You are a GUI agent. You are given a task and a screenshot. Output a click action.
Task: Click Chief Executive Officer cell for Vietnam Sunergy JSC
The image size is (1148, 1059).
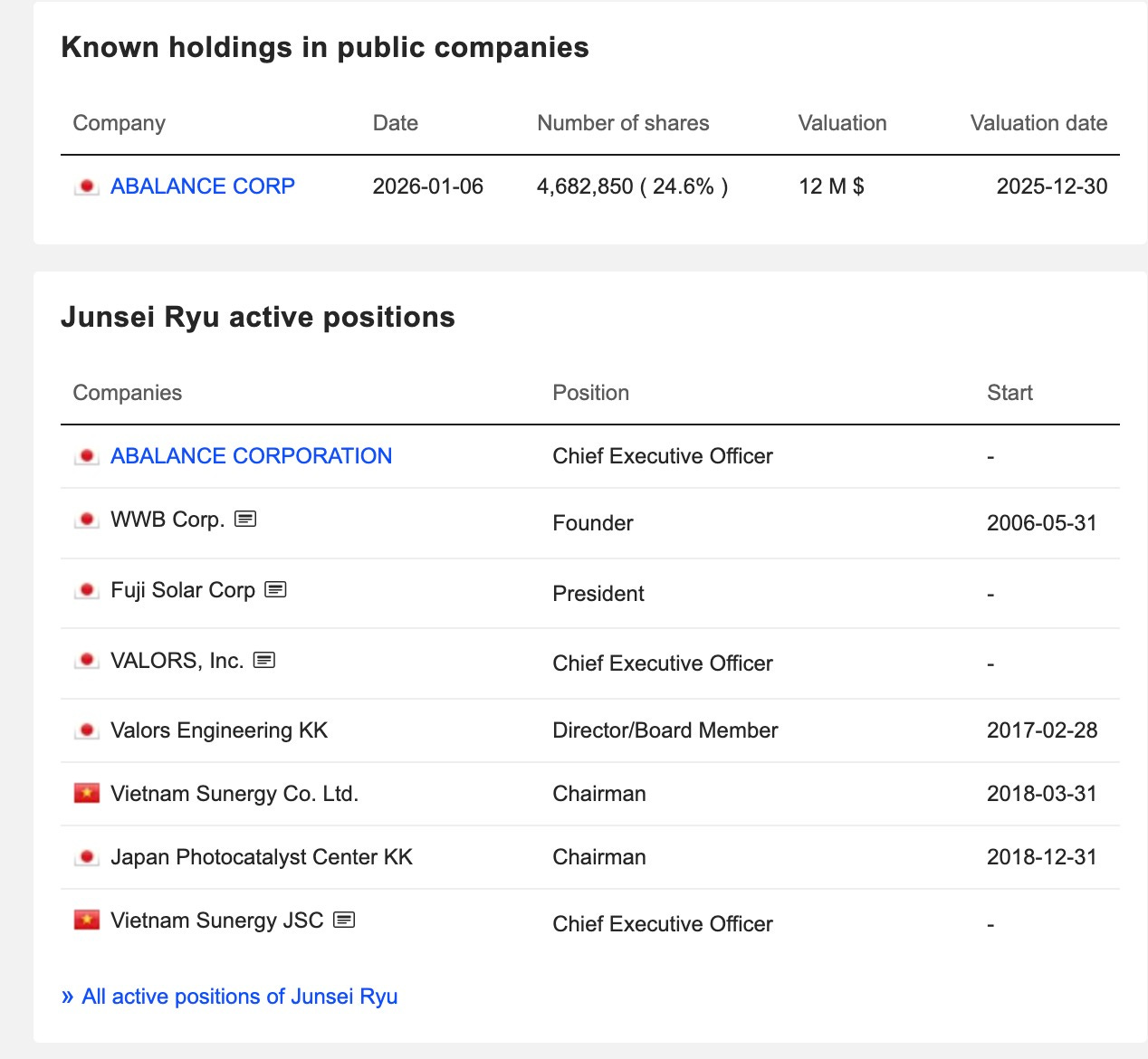(663, 924)
